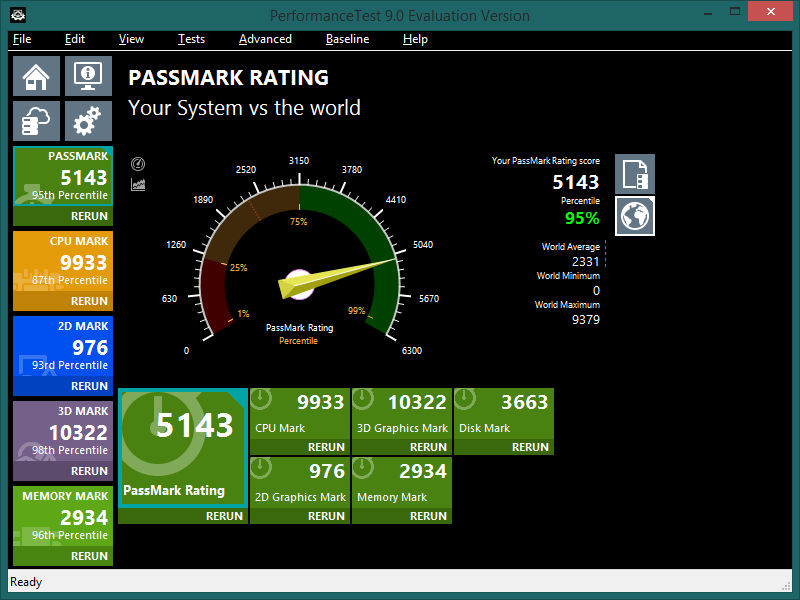Open the 2D Graphics Mark tile

point(300,483)
